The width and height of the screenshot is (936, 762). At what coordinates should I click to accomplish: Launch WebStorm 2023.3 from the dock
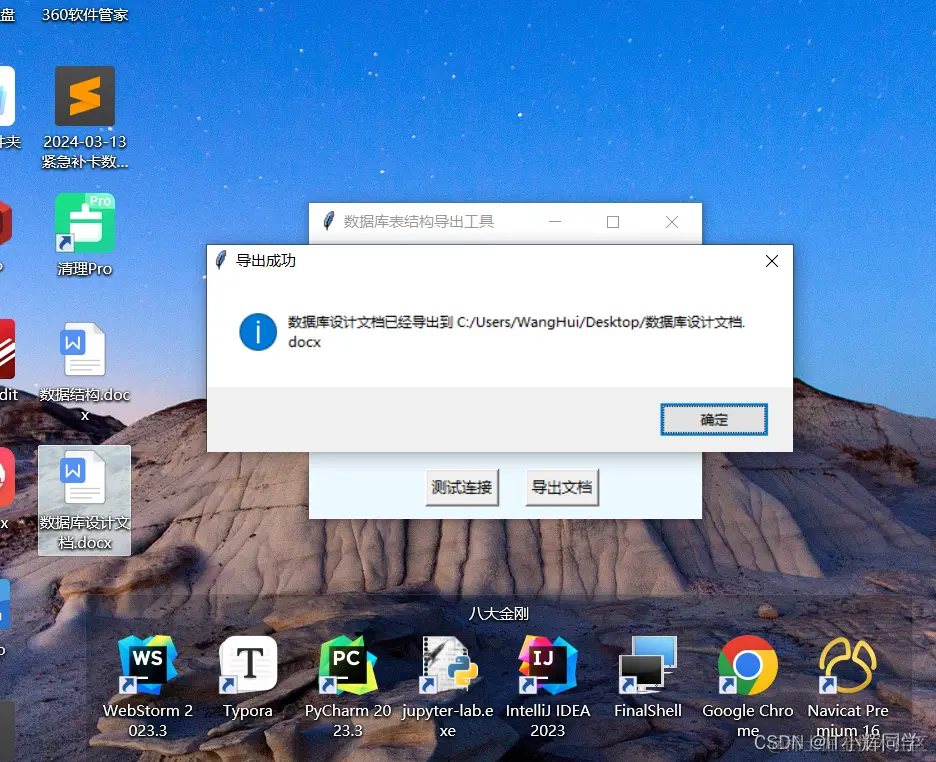click(x=148, y=665)
